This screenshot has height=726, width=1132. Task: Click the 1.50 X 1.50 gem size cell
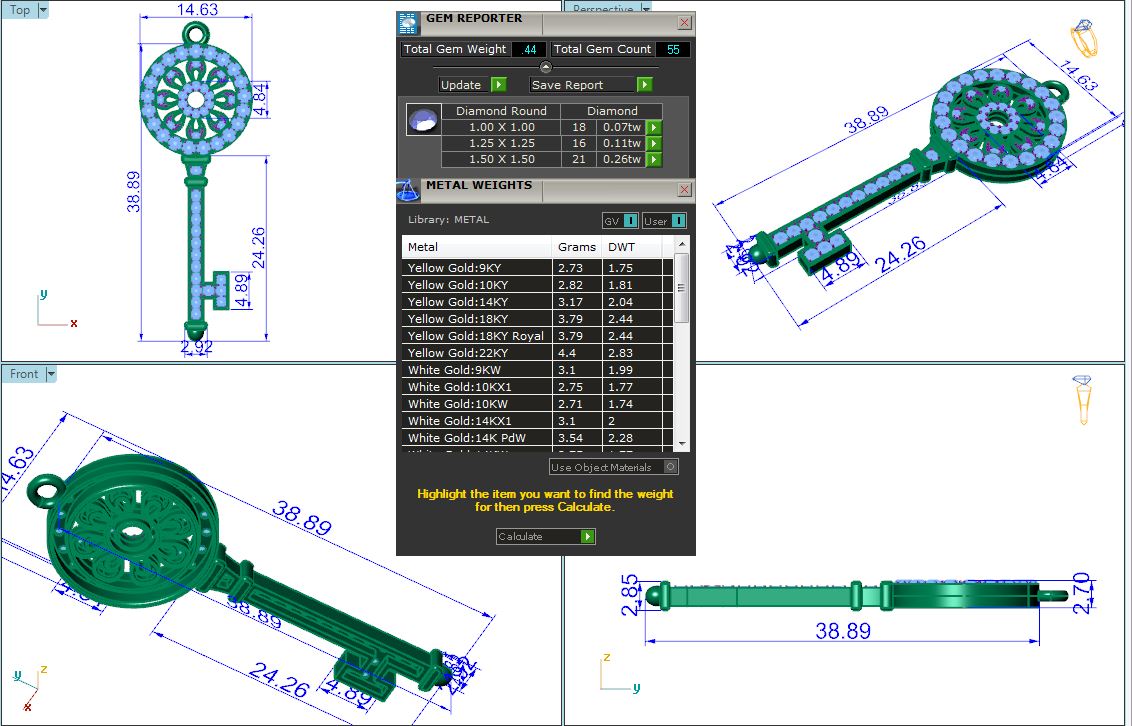(x=501, y=159)
